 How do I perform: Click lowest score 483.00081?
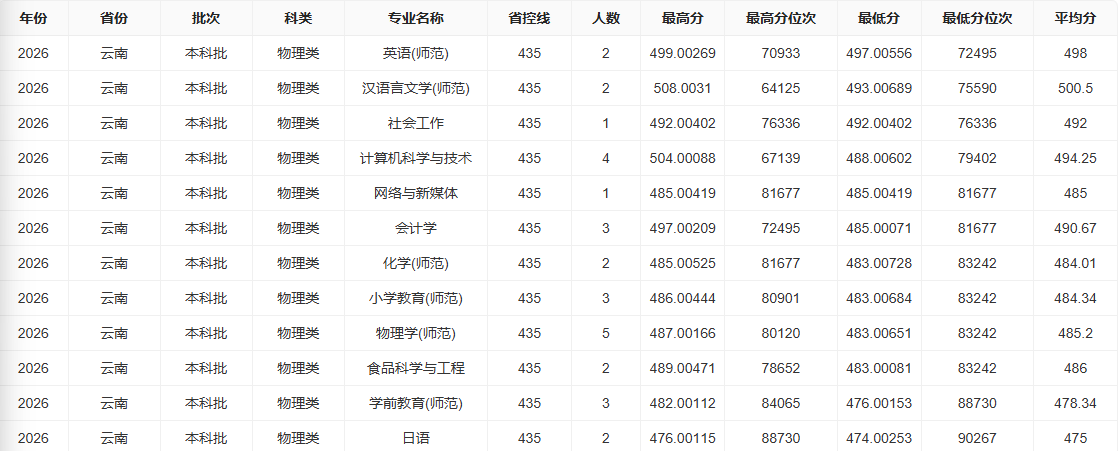(x=879, y=368)
